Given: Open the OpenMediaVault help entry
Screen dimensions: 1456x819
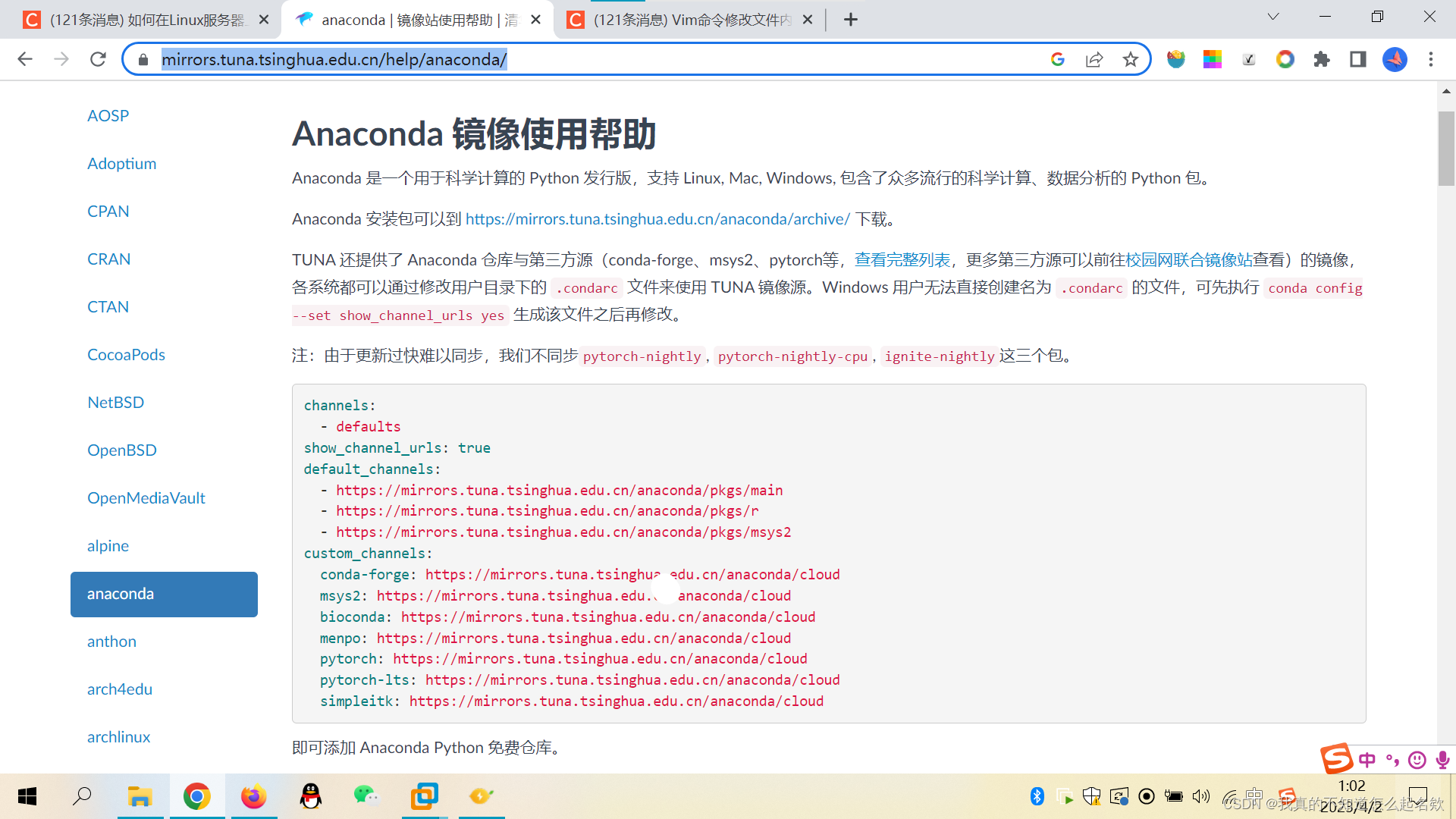Looking at the screenshot, I should pos(146,497).
